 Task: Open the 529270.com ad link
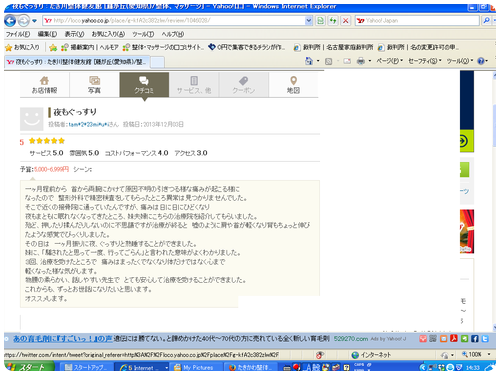pyautogui.click(x=351, y=339)
